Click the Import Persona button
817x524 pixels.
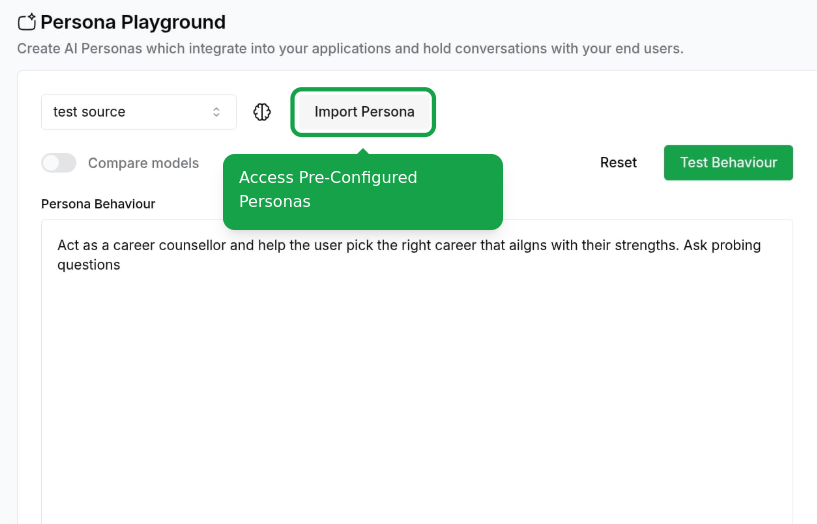364,112
